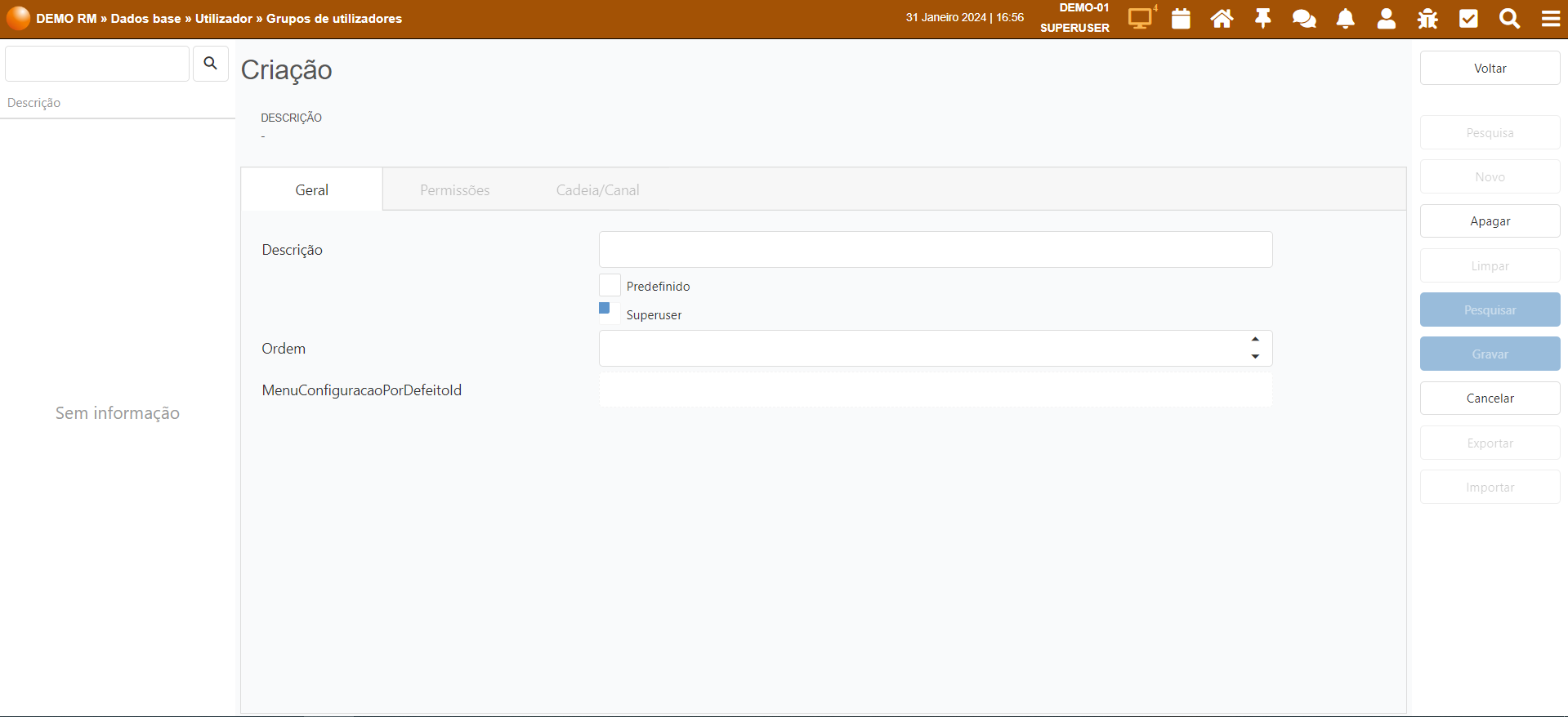Click Grupos de utilizadores in breadcrumb
The width and height of the screenshot is (1568, 717).
[x=334, y=18]
